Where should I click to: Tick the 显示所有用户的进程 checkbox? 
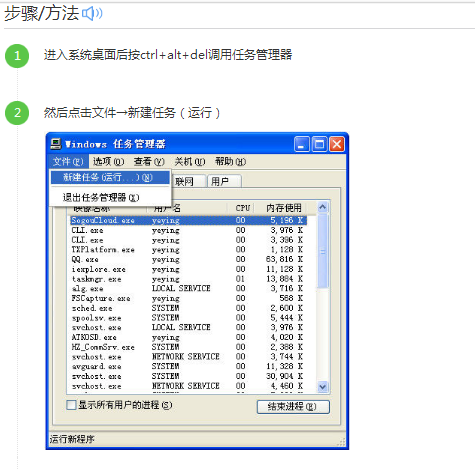tap(71, 405)
